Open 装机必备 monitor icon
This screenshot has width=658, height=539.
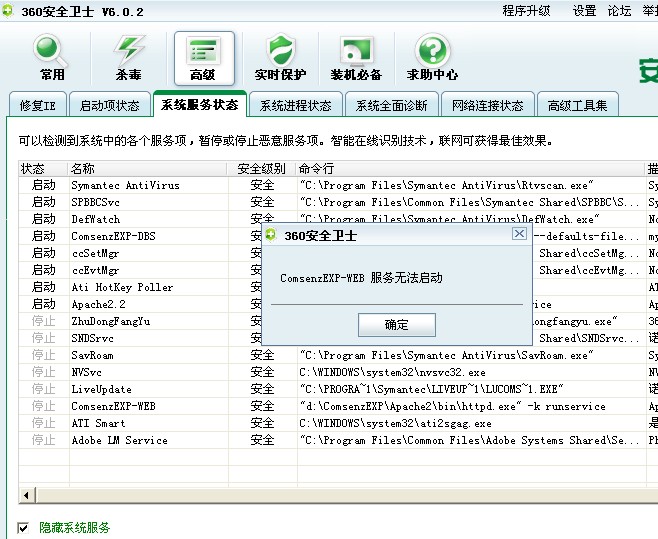[356, 58]
